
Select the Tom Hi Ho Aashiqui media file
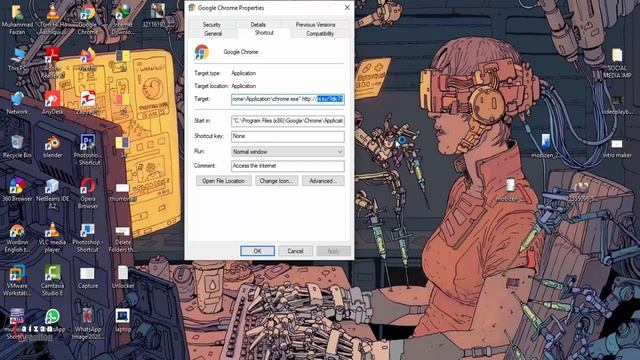click(52, 19)
